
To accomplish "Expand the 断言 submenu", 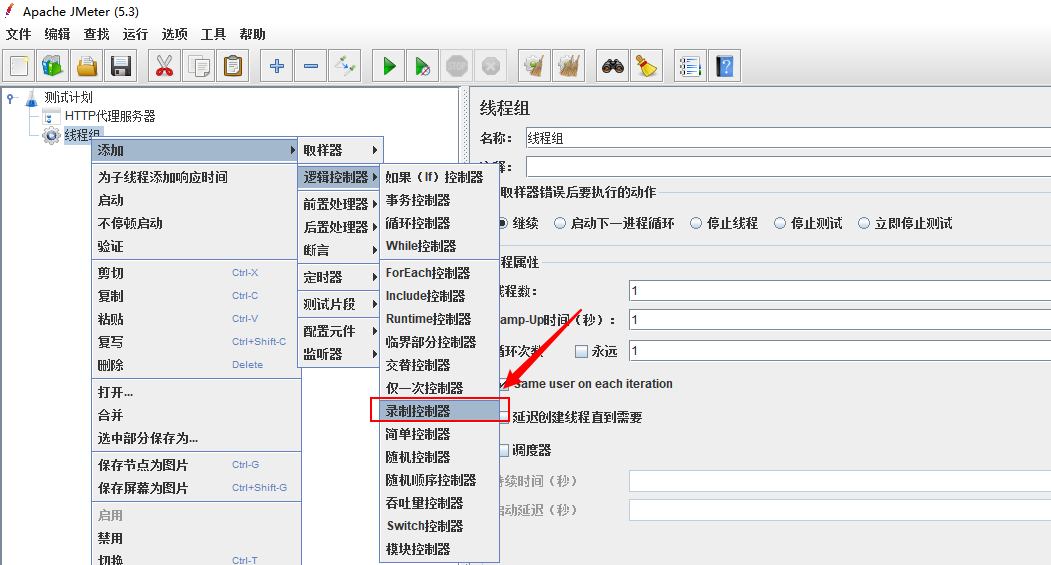I will 340,250.
